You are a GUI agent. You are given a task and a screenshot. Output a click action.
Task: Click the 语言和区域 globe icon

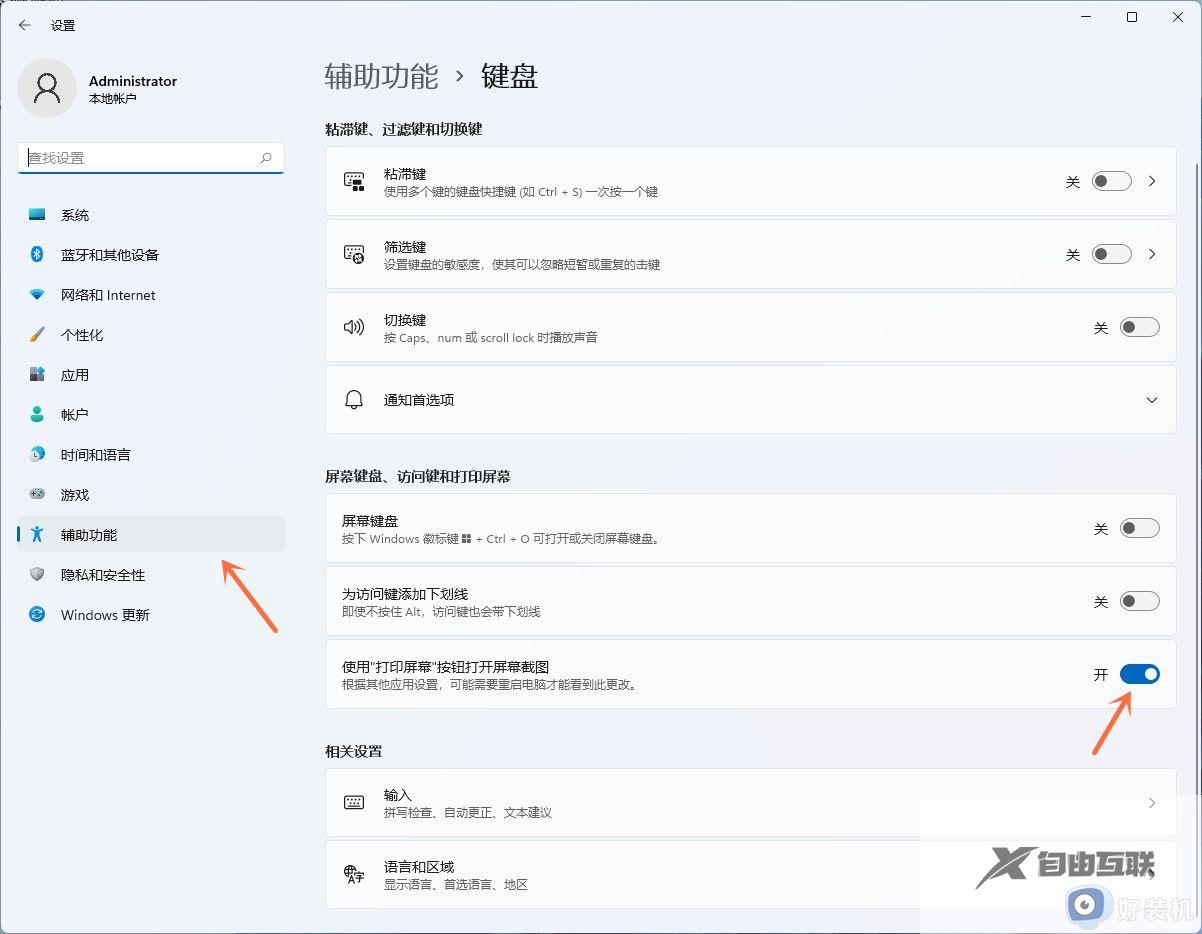coord(354,875)
